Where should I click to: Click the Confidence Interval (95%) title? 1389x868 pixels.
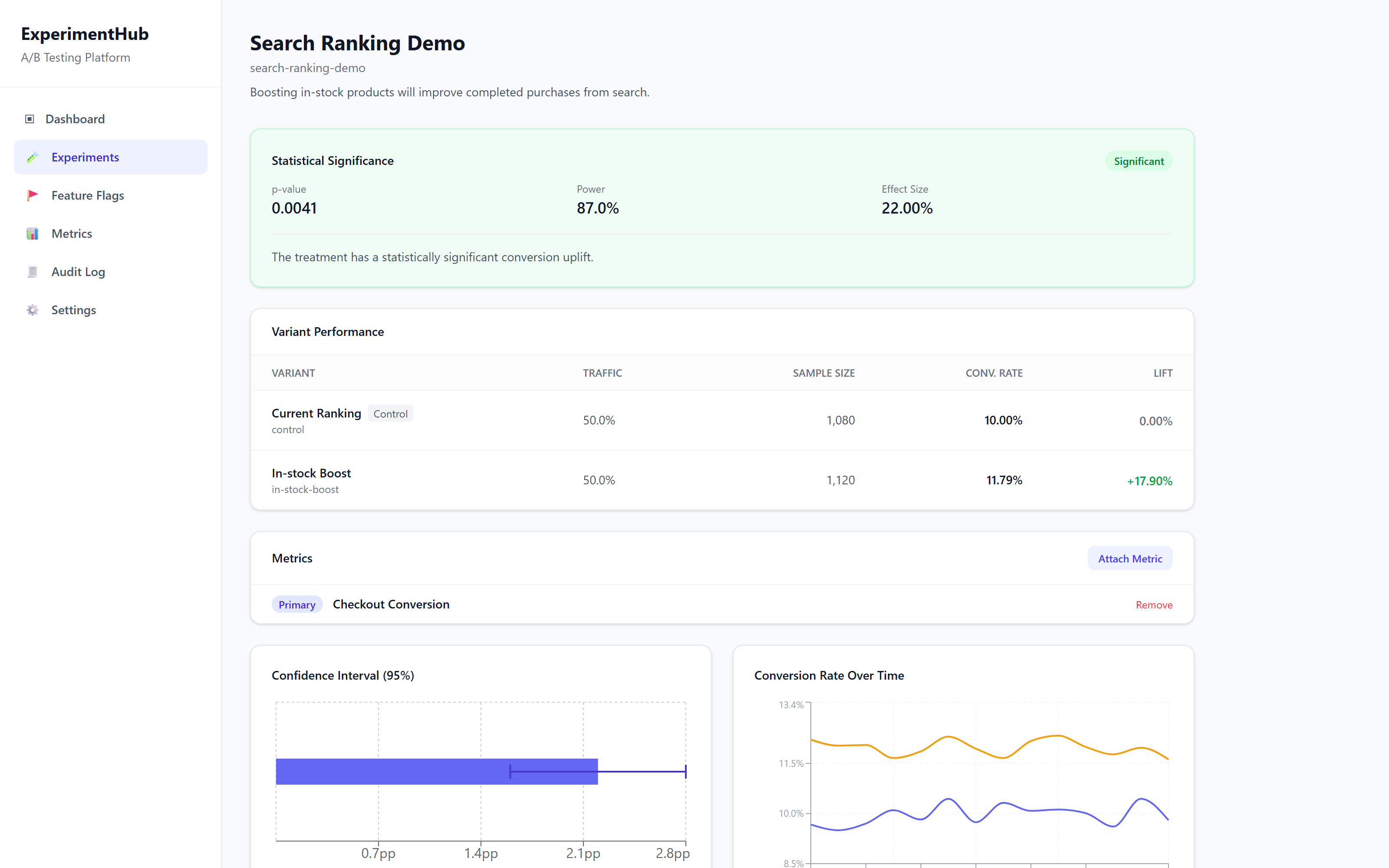point(342,675)
